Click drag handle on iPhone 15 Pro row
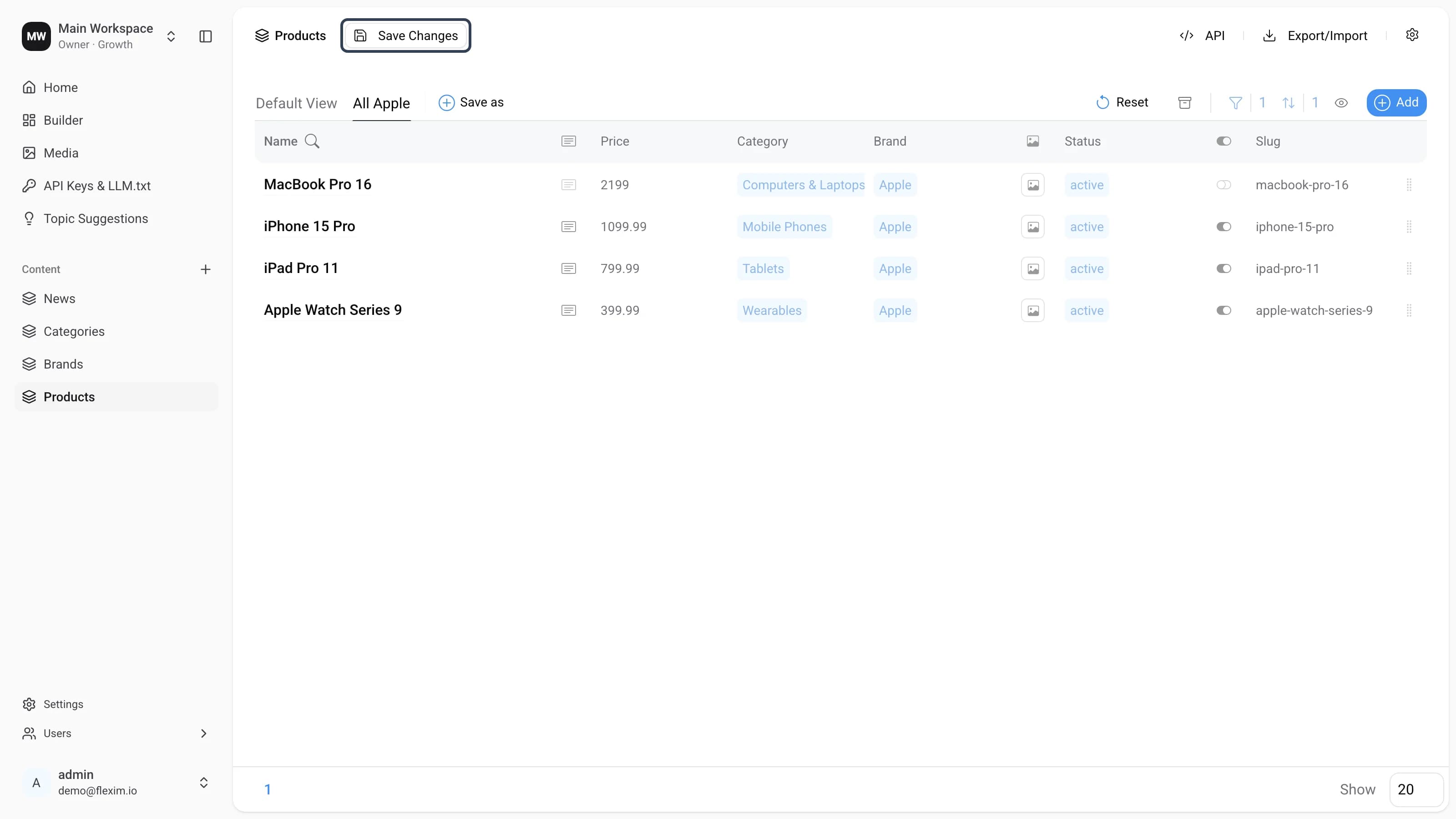Viewport: 1456px width, 819px height. click(x=1409, y=227)
